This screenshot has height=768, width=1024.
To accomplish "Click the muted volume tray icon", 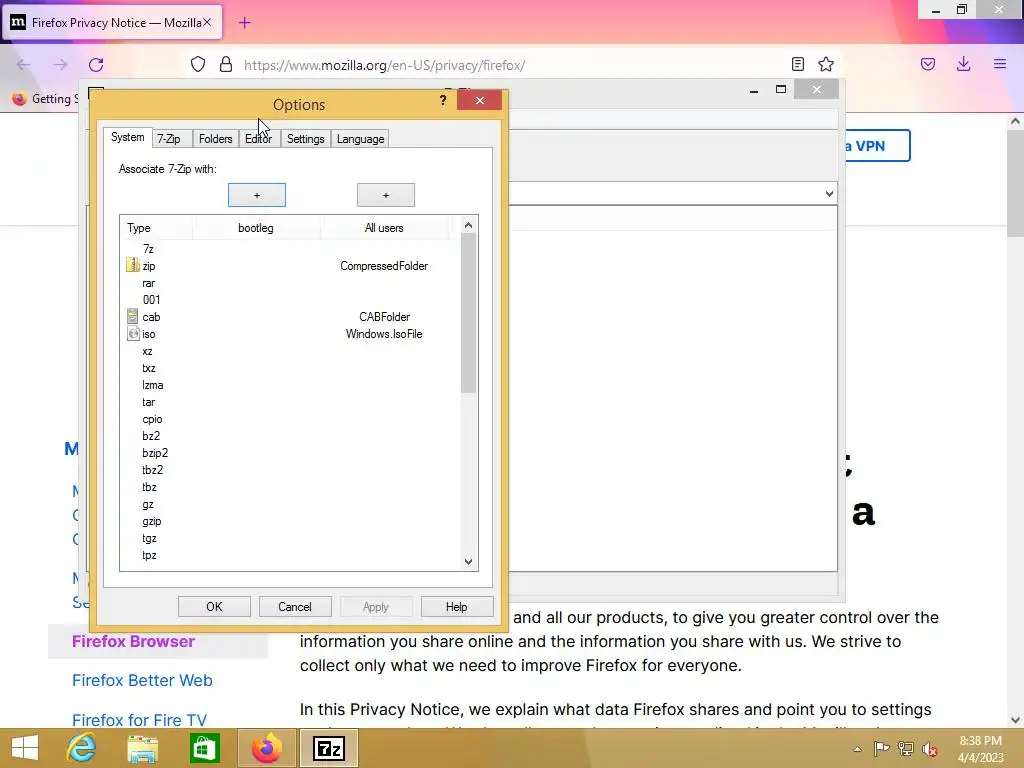I will 930,749.
